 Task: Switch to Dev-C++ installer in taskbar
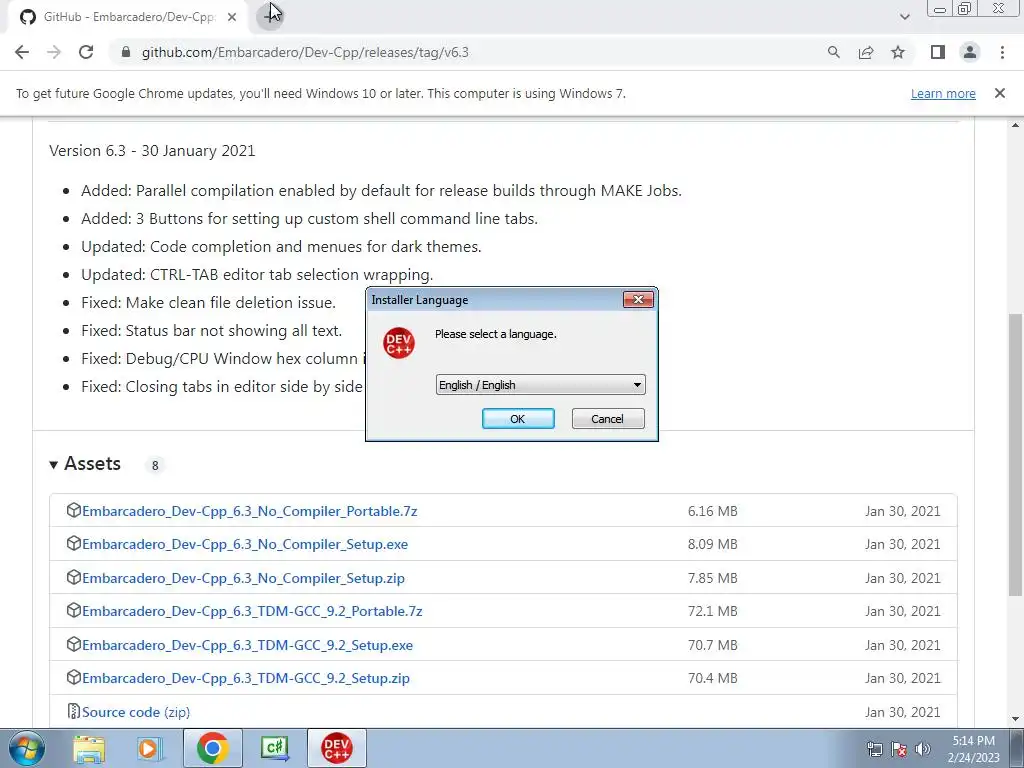pyautogui.click(x=336, y=748)
